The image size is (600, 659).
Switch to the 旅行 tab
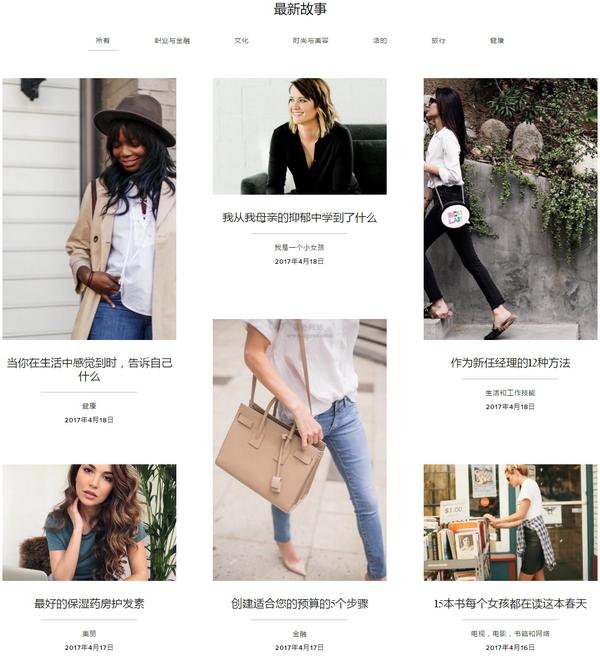(x=438, y=41)
